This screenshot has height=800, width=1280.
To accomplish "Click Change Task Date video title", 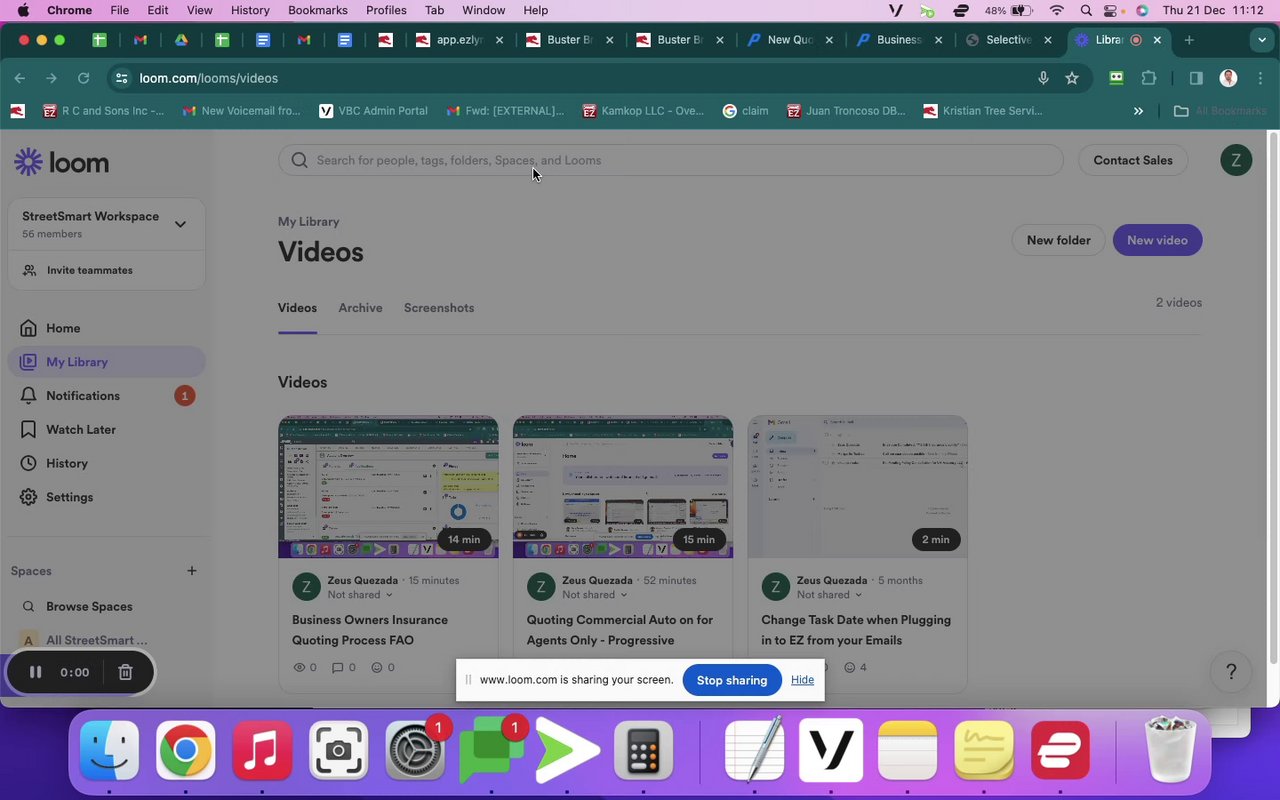I will pos(856,630).
